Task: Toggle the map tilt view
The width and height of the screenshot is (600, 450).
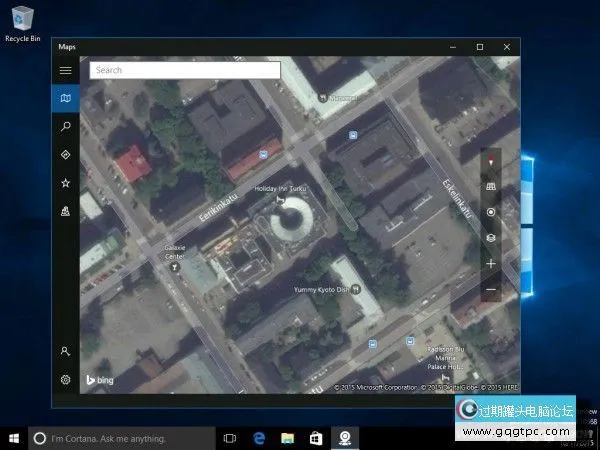Action: point(490,187)
